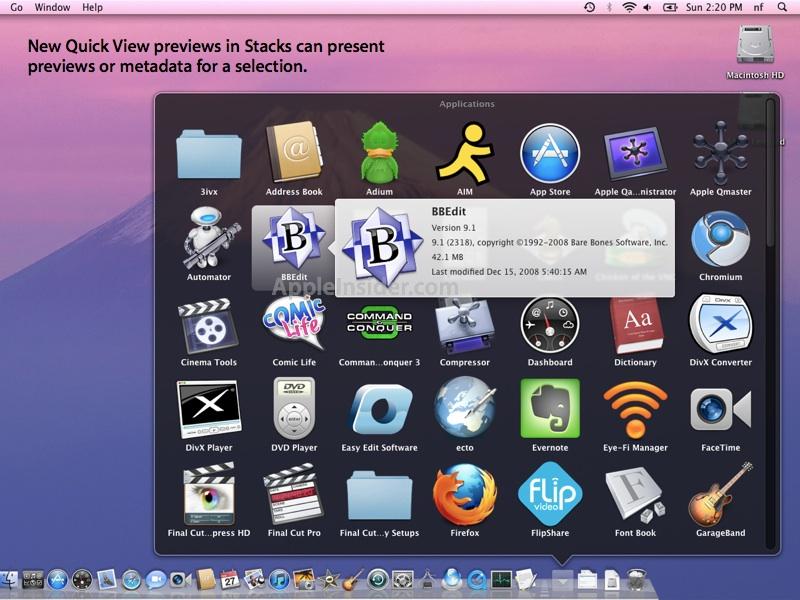The height and width of the screenshot is (600, 800).
Task: Launch Eye-Fi Manager
Action: click(x=635, y=410)
